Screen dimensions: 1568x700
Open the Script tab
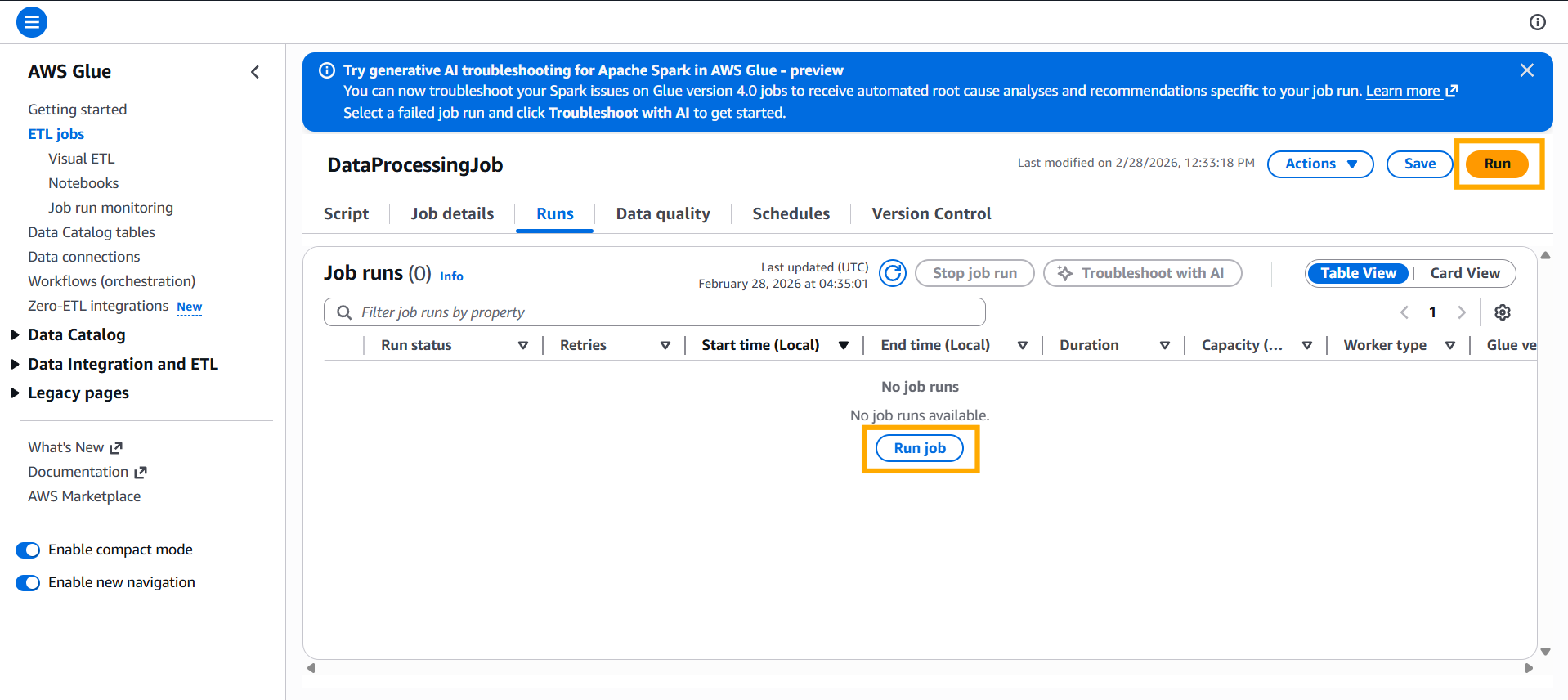(x=346, y=213)
